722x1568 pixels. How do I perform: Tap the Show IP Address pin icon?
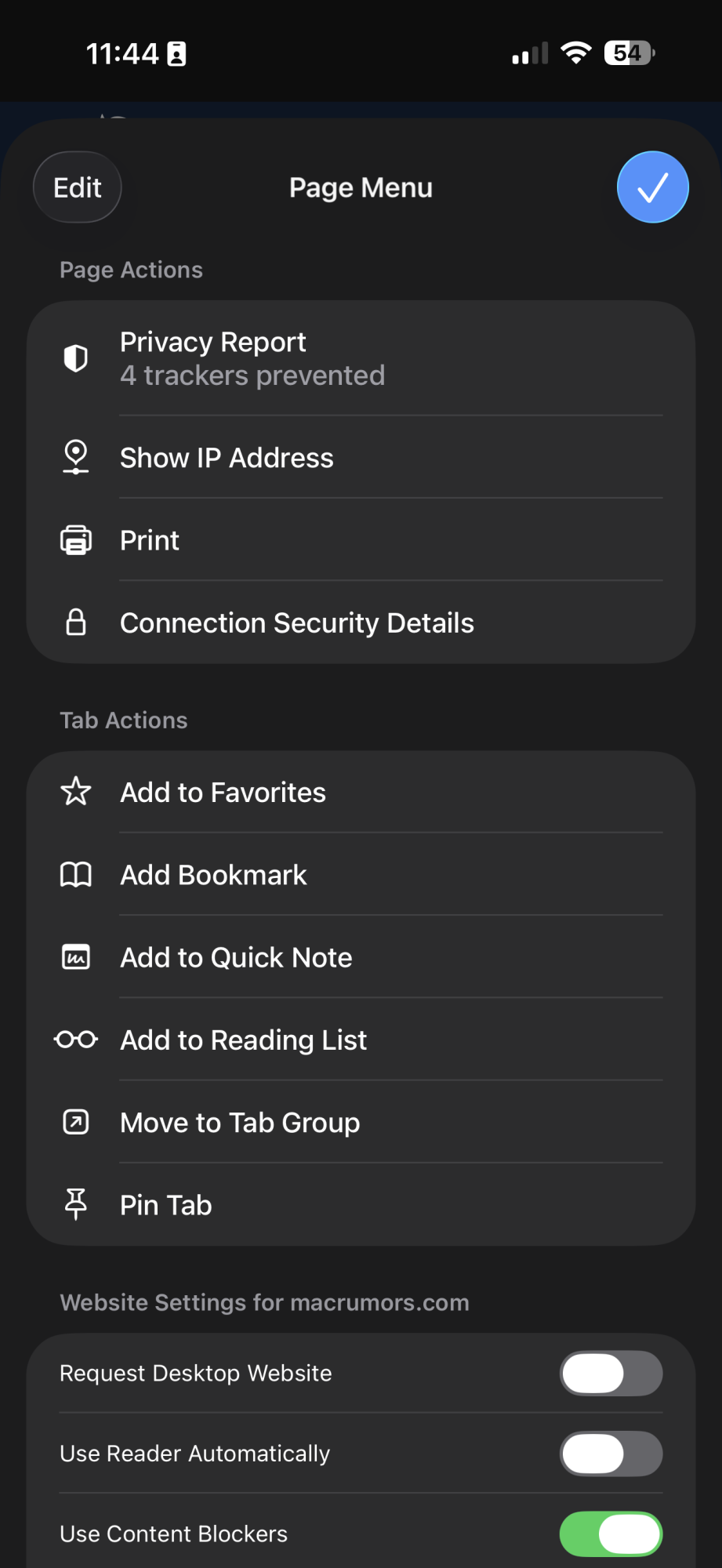[76, 457]
